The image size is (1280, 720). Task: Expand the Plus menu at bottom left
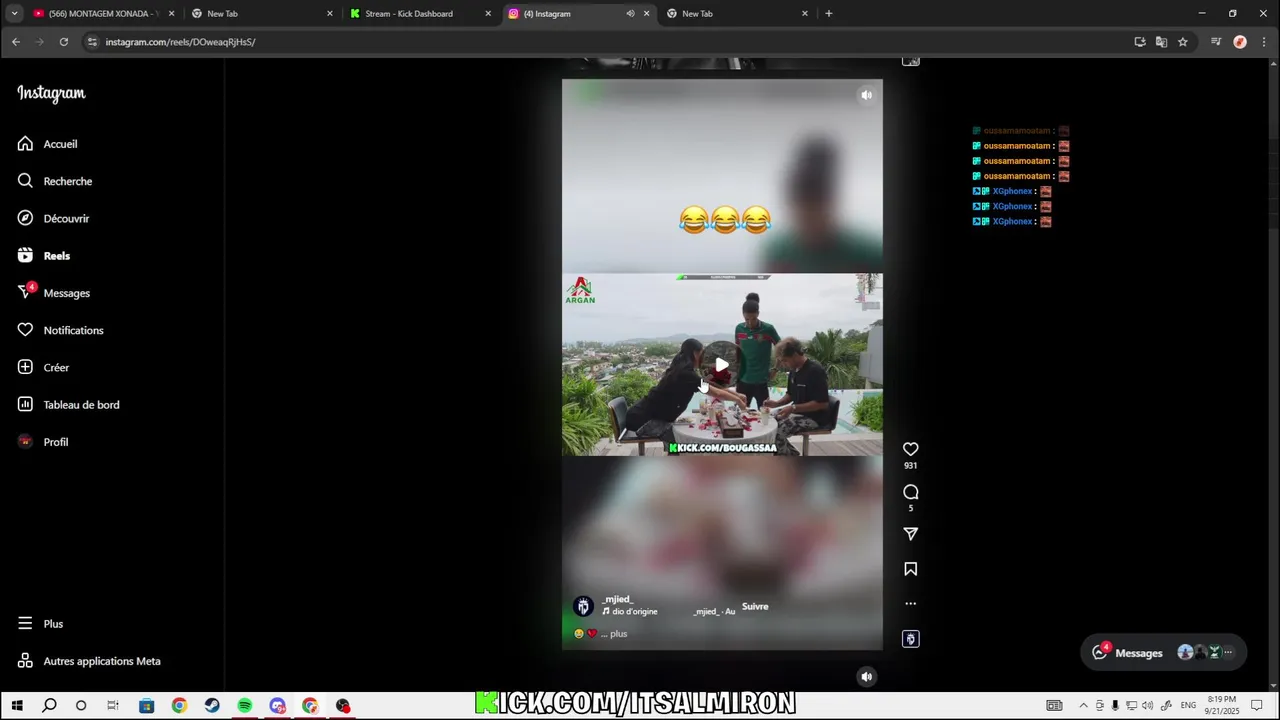pyautogui.click(x=53, y=624)
